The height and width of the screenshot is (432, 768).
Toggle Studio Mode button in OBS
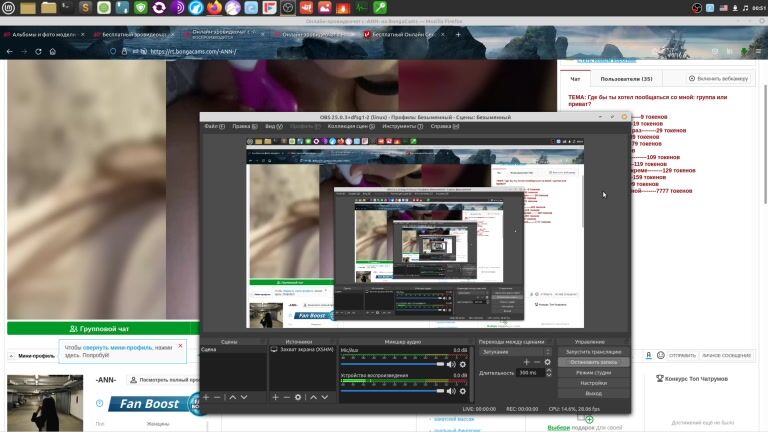coord(593,372)
